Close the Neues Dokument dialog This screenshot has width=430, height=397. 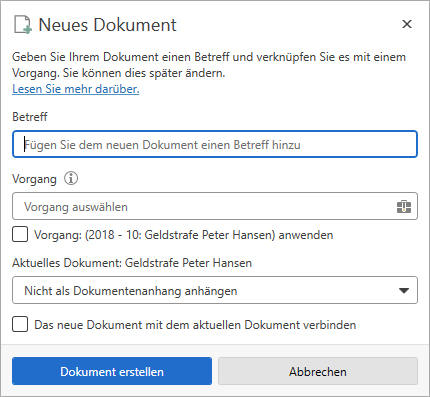407,24
